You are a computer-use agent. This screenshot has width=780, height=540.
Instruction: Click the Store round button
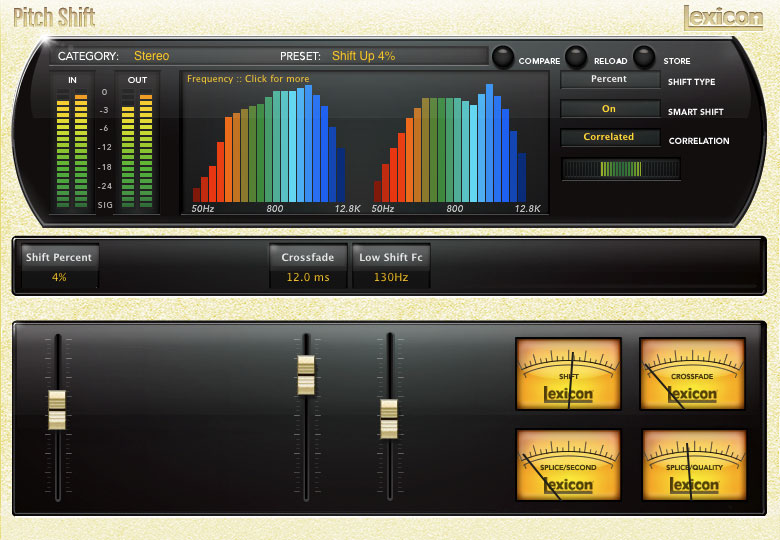[x=644, y=57]
